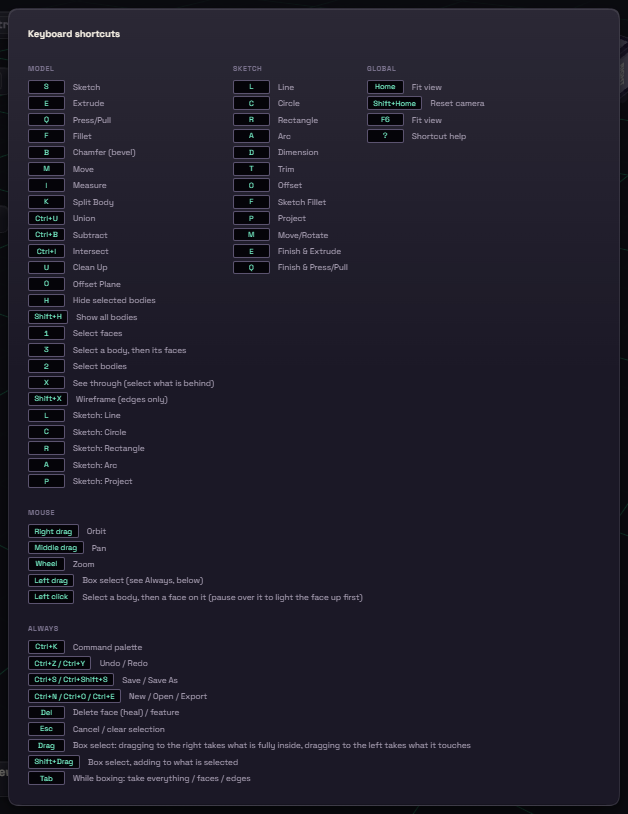Viewport: 628px width, 814px height.
Task: Click "Box select (see Always, below)" text
Action: (x=143, y=580)
